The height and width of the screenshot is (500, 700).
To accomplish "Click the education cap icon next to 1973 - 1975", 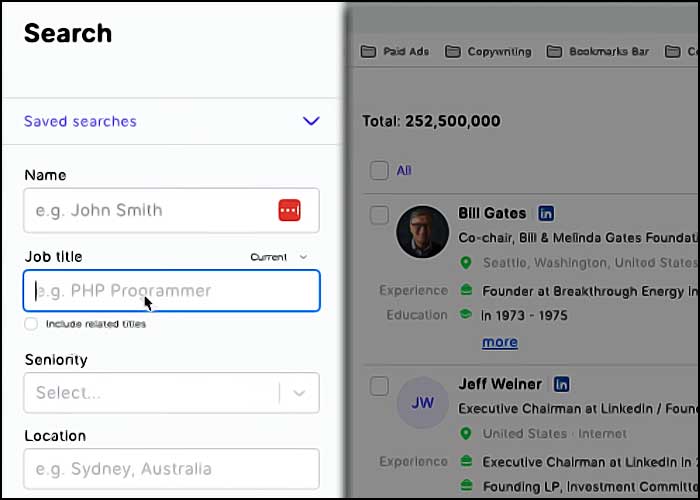I will click(x=466, y=315).
